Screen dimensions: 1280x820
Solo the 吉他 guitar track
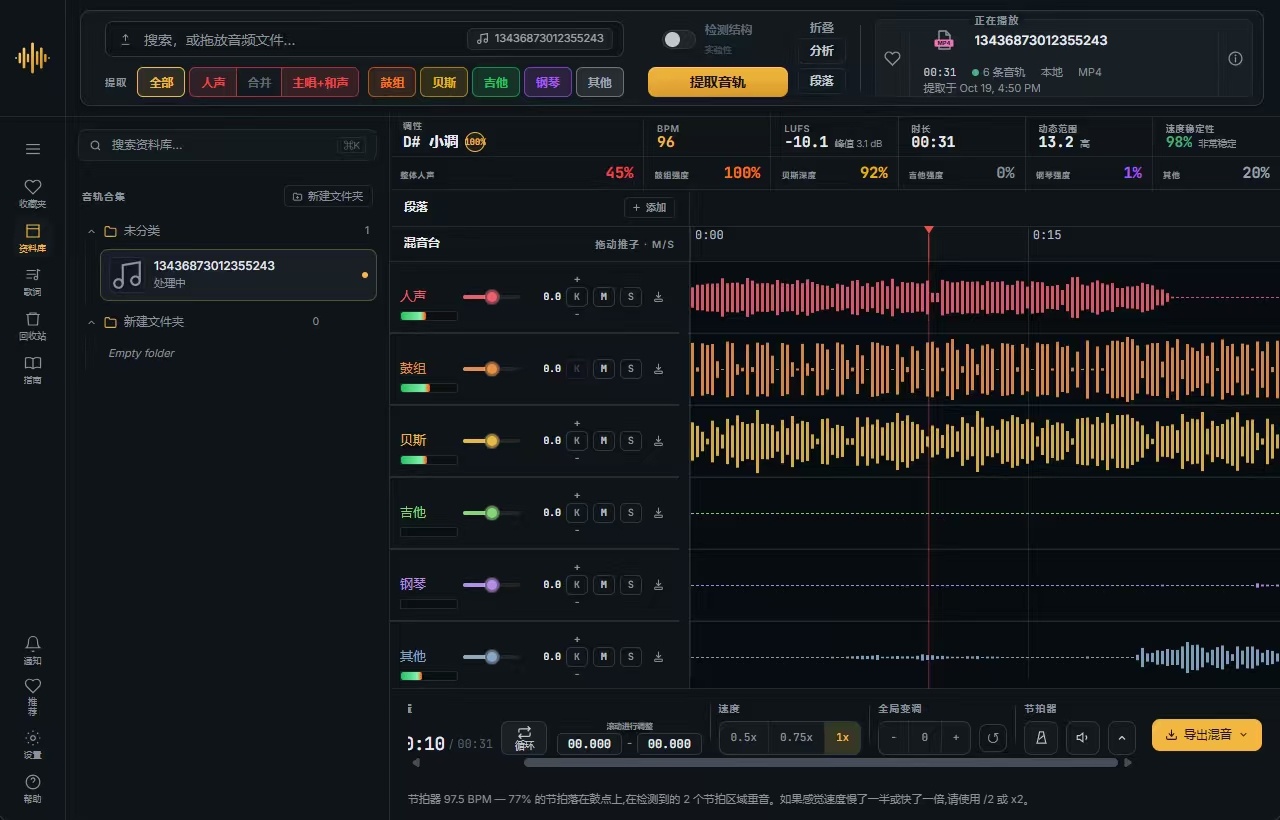click(x=631, y=513)
